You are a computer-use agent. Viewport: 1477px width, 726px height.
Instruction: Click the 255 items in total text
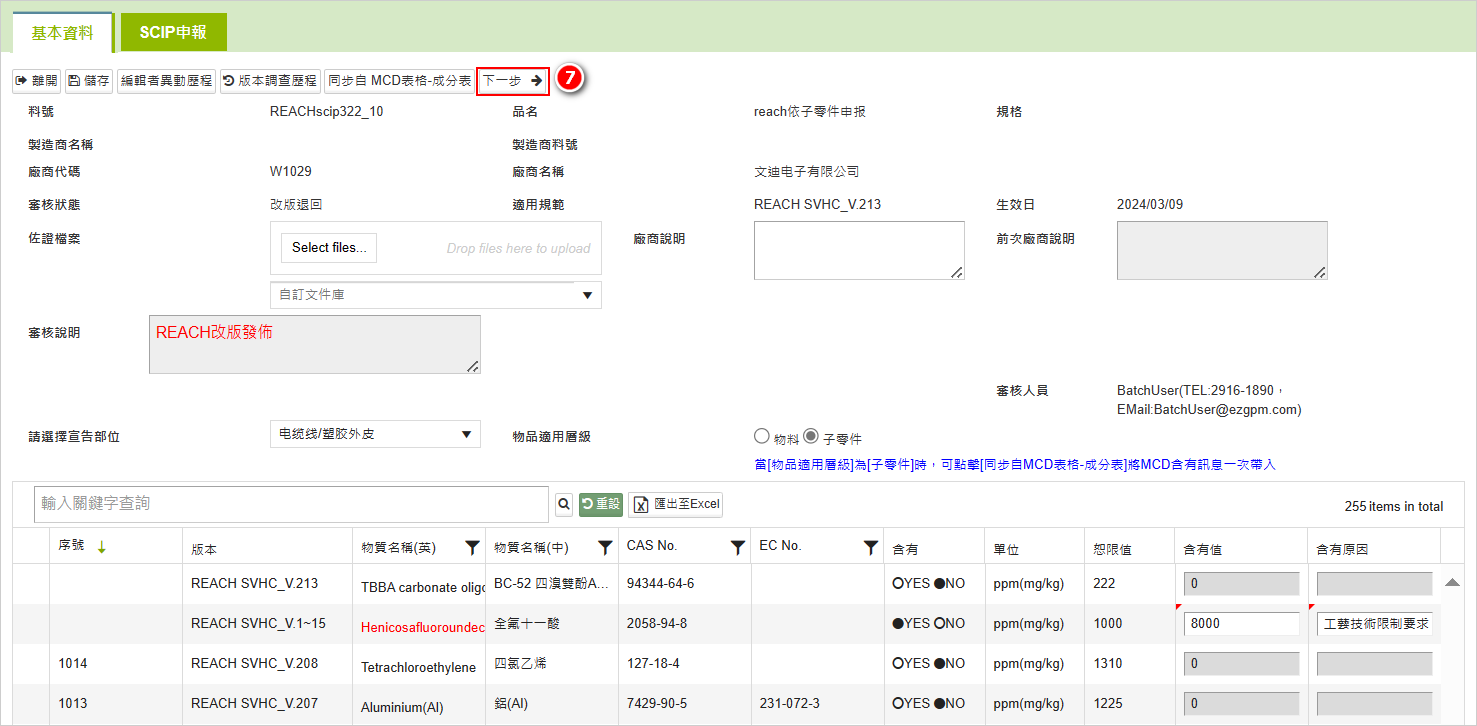click(x=1394, y=507)
